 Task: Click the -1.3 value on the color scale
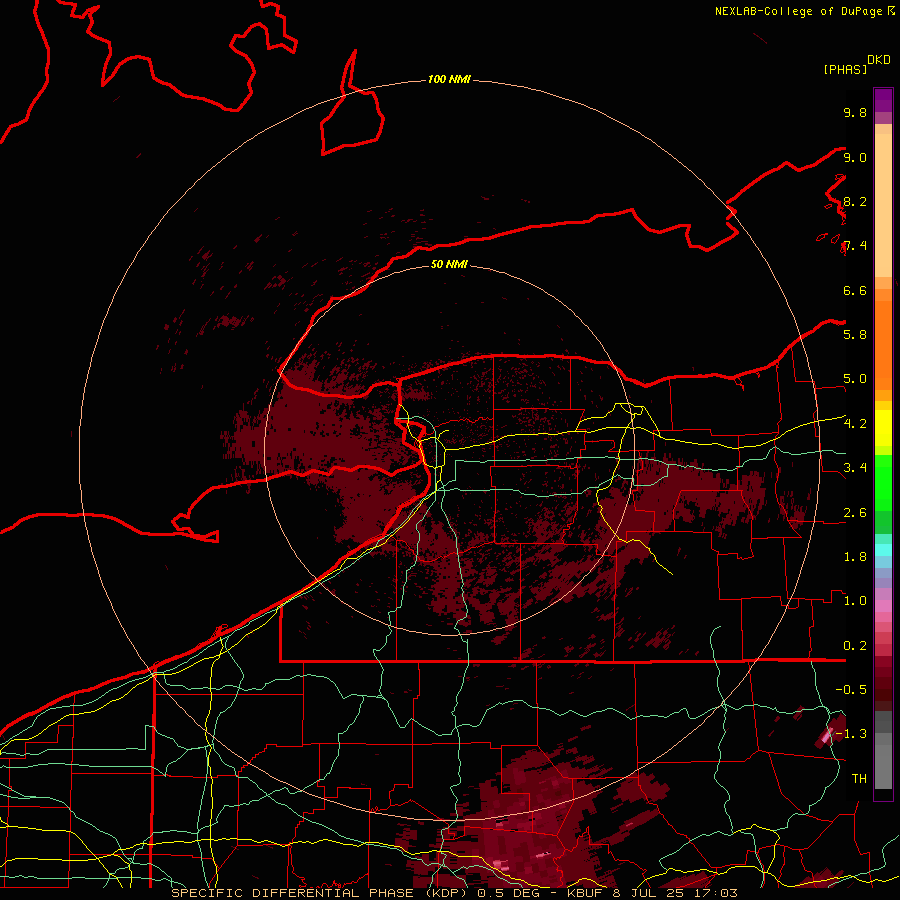tap(851, 734)
